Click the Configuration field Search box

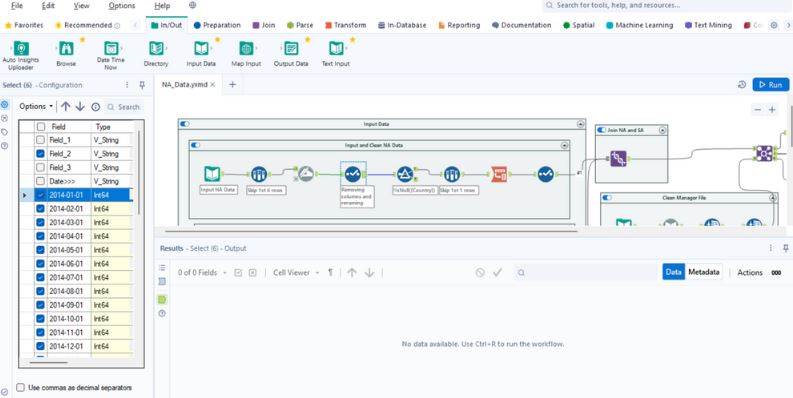124,107
